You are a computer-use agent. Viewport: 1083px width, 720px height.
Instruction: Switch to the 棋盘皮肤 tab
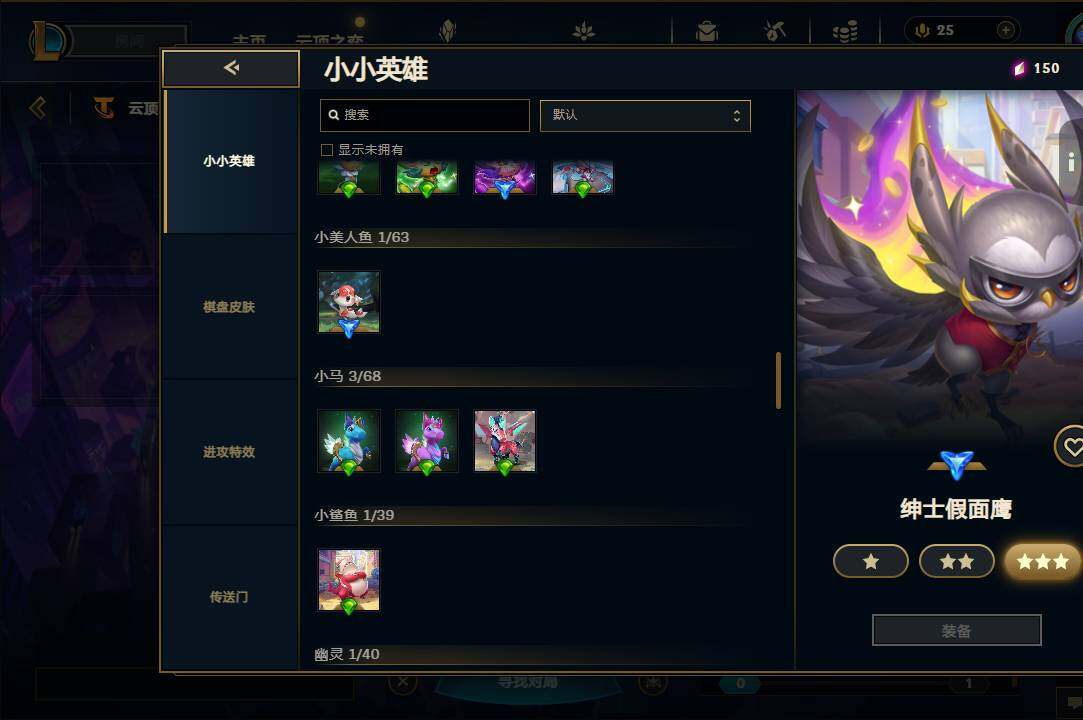tap(229, 307)
